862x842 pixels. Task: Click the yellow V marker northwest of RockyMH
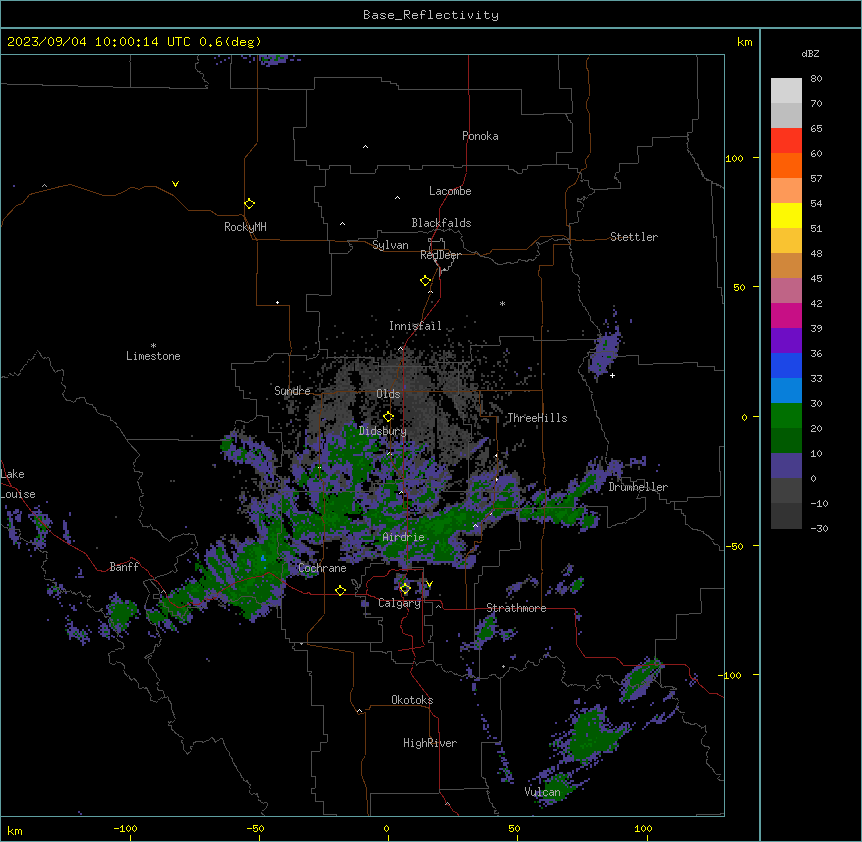(175, 184)
